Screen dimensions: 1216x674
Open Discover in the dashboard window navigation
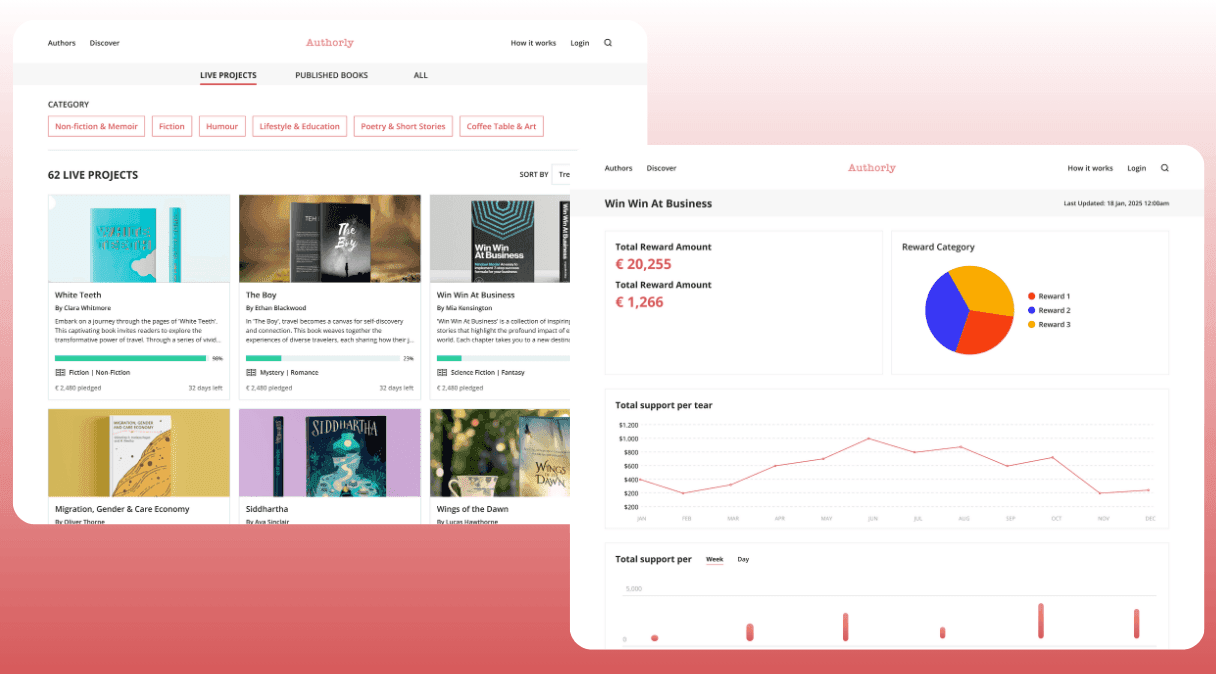[x=661, y=168]
